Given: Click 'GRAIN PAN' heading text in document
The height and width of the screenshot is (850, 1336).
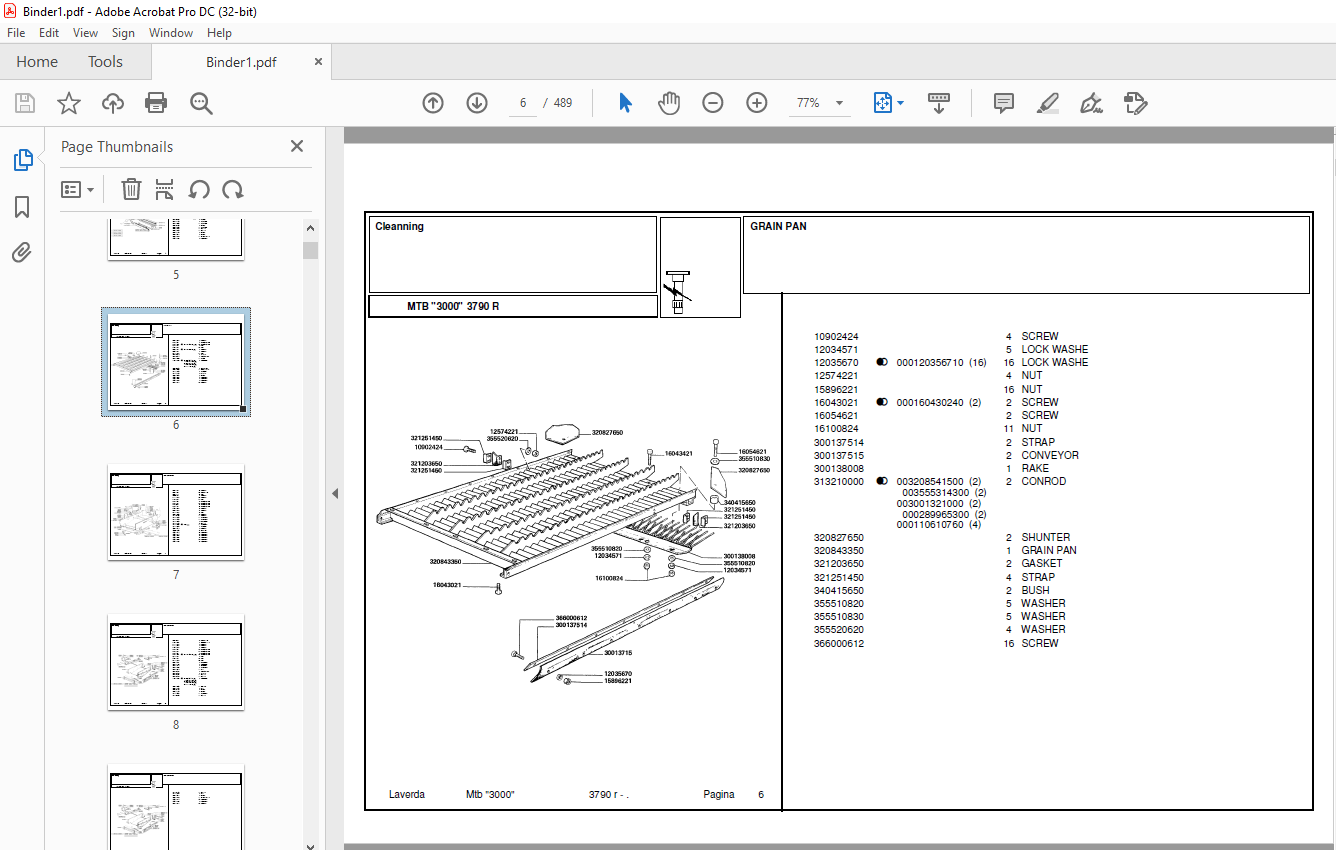Looking at the screenshot, I should coord(778,227).
